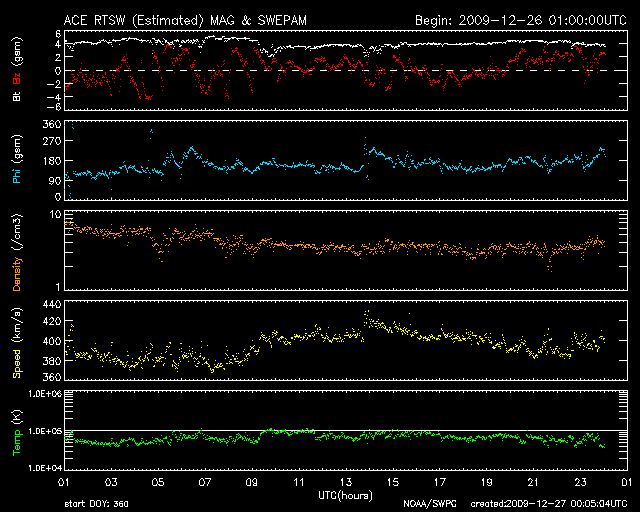Click the '1.0E+06' tick on Temp axis

tap(45, 394)
